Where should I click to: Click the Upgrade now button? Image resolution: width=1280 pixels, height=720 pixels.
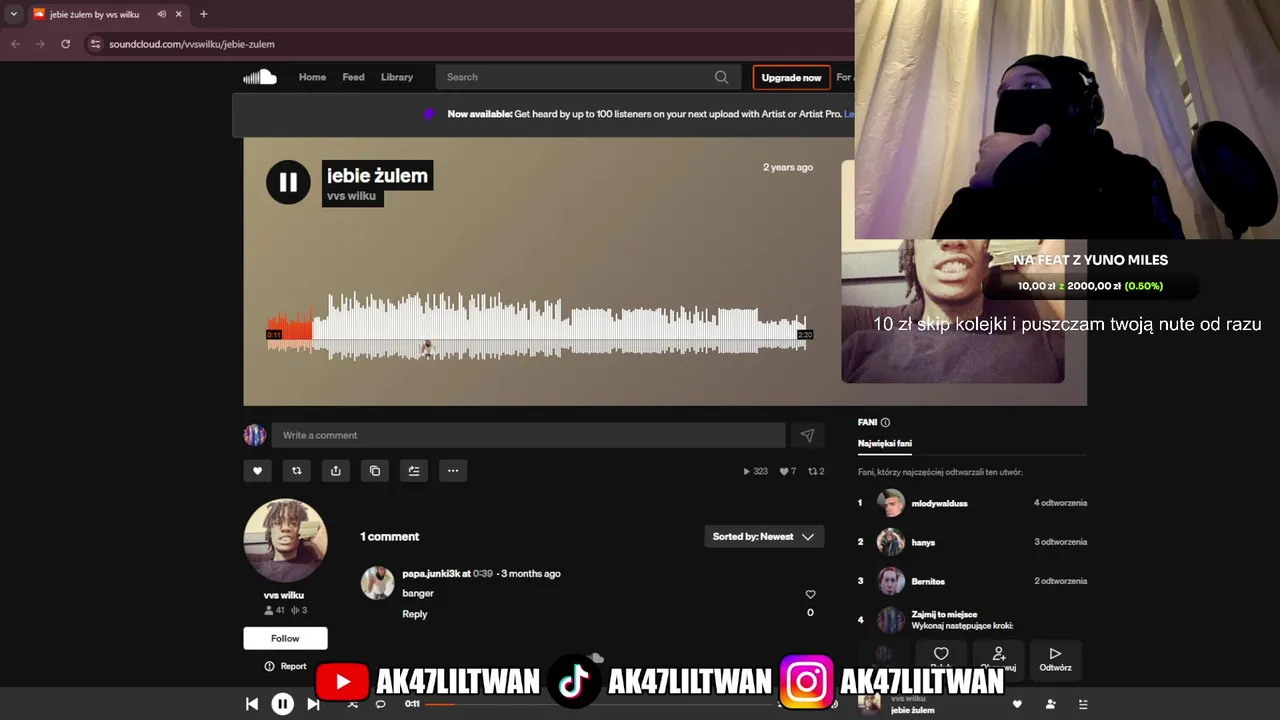[x=791, y=77]
